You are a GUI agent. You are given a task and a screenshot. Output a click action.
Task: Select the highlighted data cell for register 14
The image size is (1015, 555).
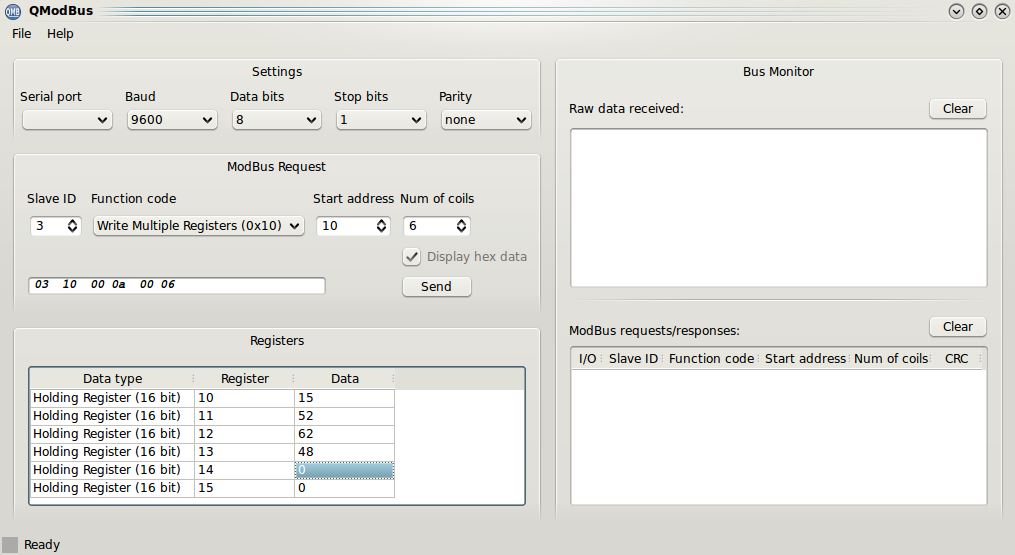[x=344, y=470]
